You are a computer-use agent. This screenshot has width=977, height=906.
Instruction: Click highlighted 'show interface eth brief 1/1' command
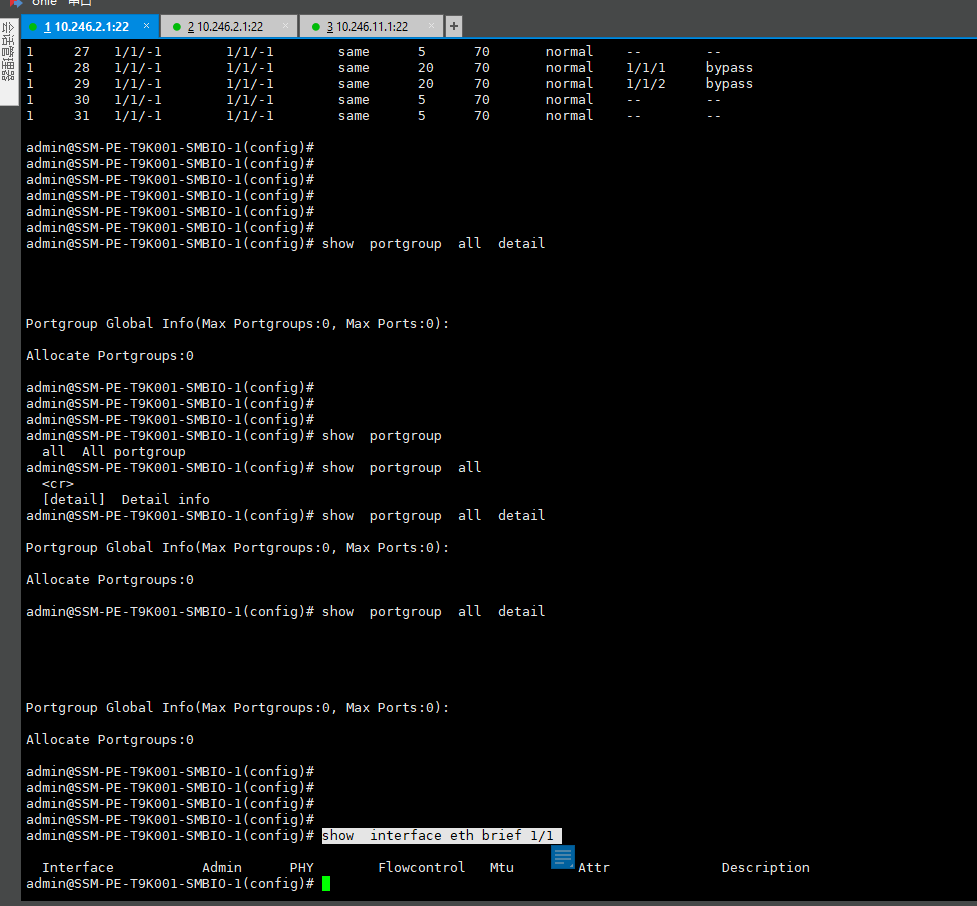[x=440, y=836]
